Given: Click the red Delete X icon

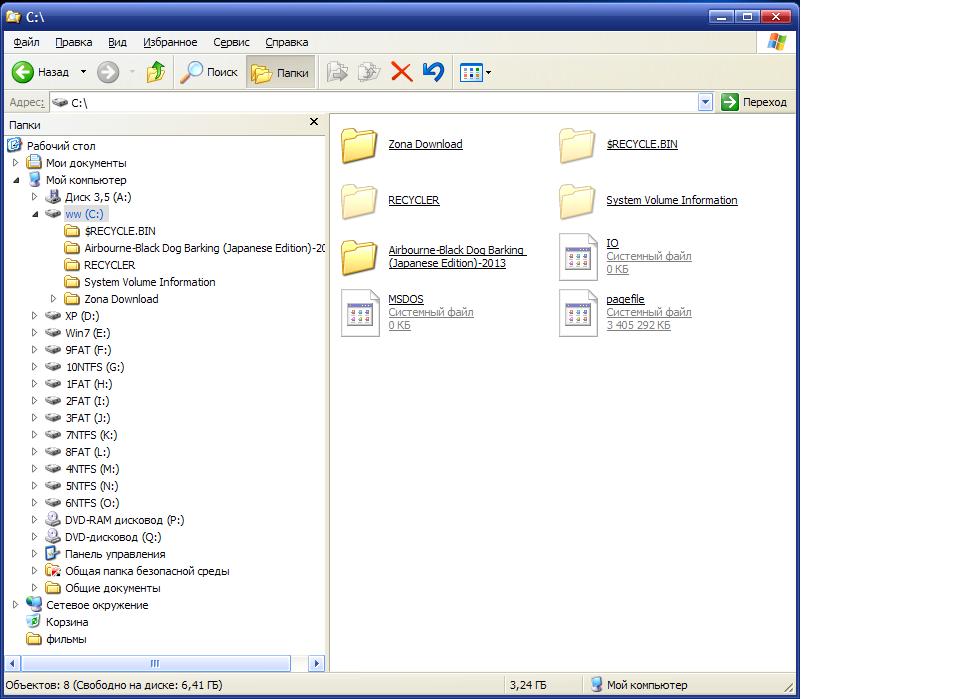Looking at the screenshot, I should coord(402,72).
